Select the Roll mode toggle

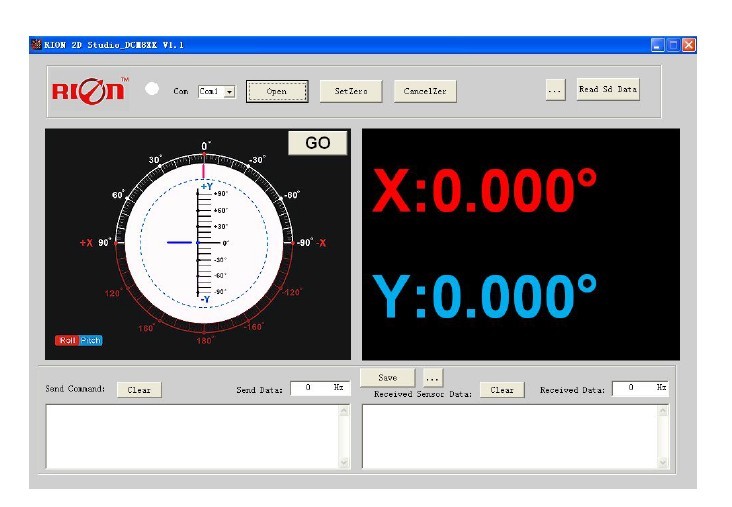(67, 340)
